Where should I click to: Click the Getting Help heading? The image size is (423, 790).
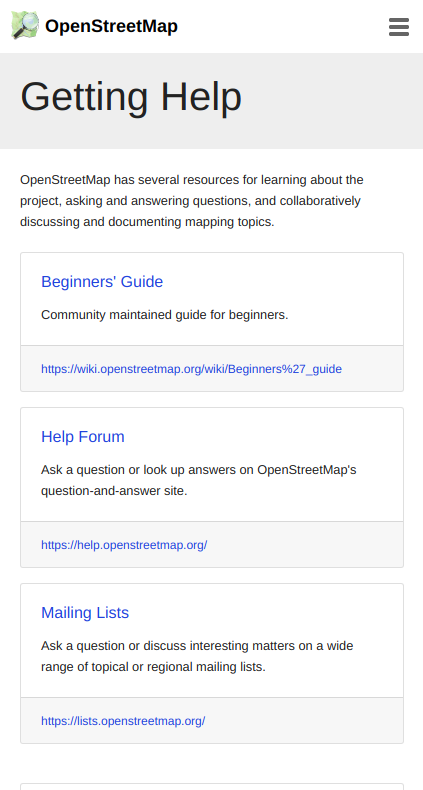pyautogui.click(x=131, y=97)
